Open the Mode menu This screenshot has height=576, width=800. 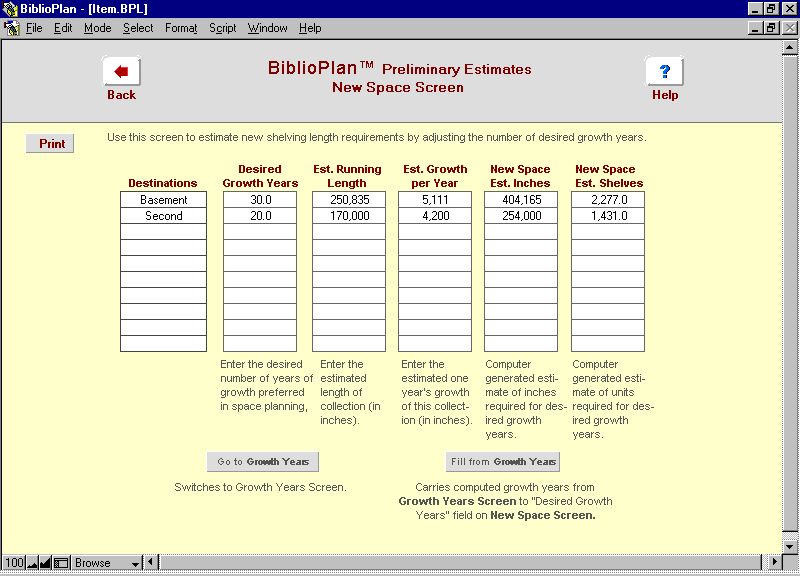(x=97, y=28)
